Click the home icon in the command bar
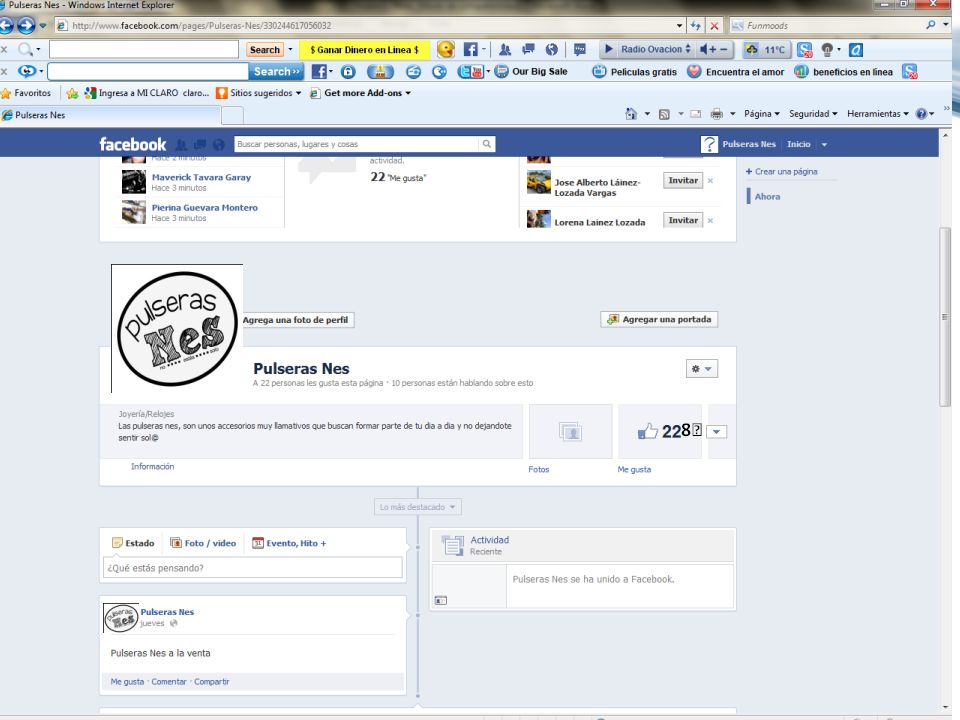The width and height of the screenshot is (960, 720). tap(631, 114)
